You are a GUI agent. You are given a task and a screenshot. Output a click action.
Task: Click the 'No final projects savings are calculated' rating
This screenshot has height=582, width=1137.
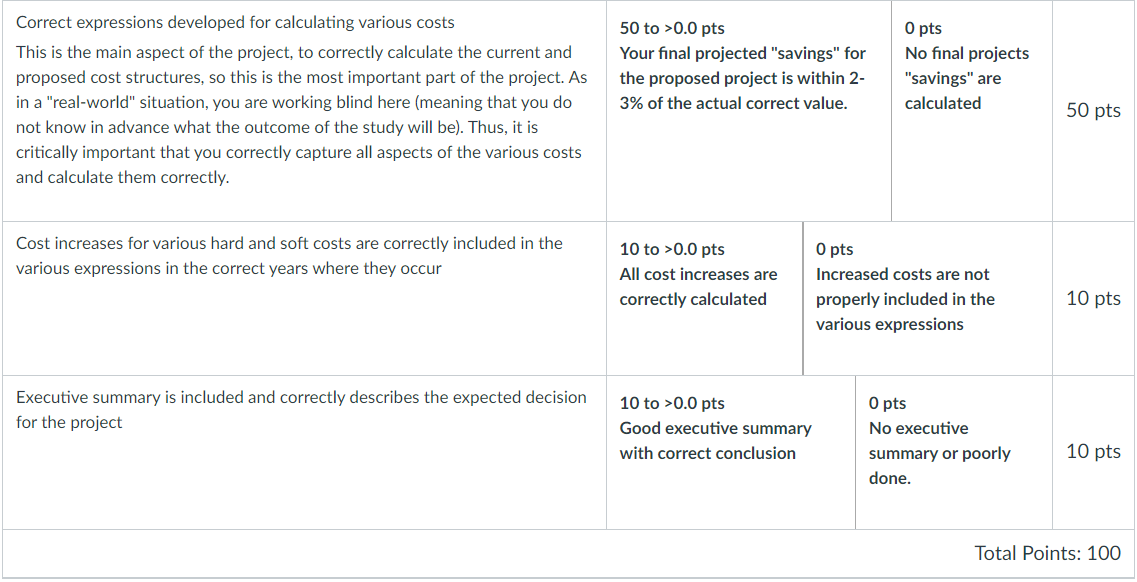click(x=972, y=111)
